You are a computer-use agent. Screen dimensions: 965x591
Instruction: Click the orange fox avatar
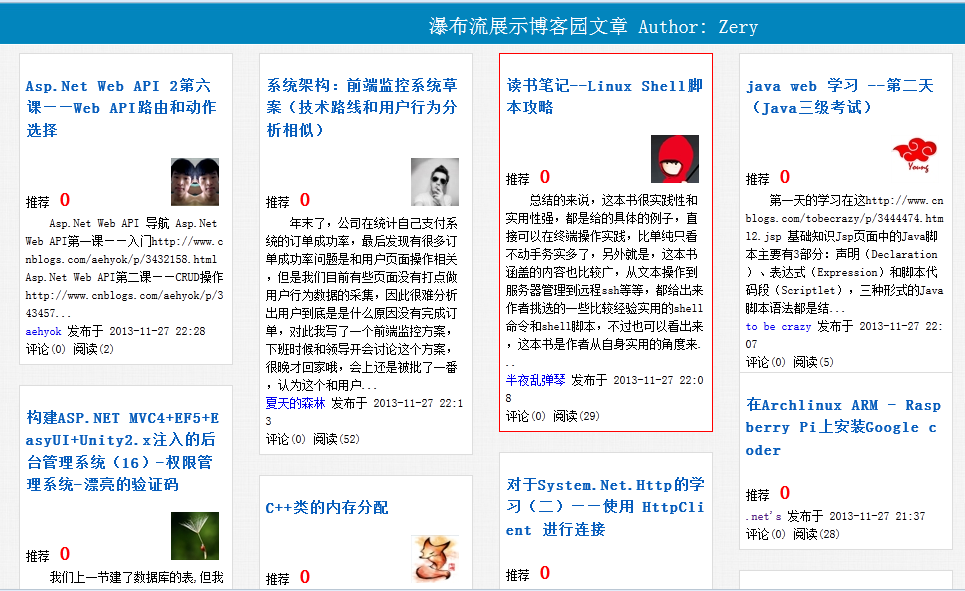[x=435, y=559]
